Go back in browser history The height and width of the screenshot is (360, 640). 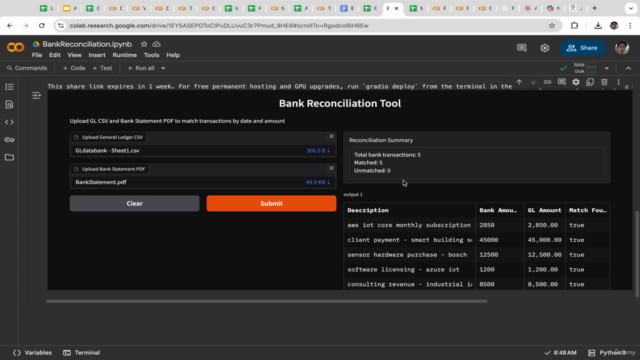pos(10,25)
